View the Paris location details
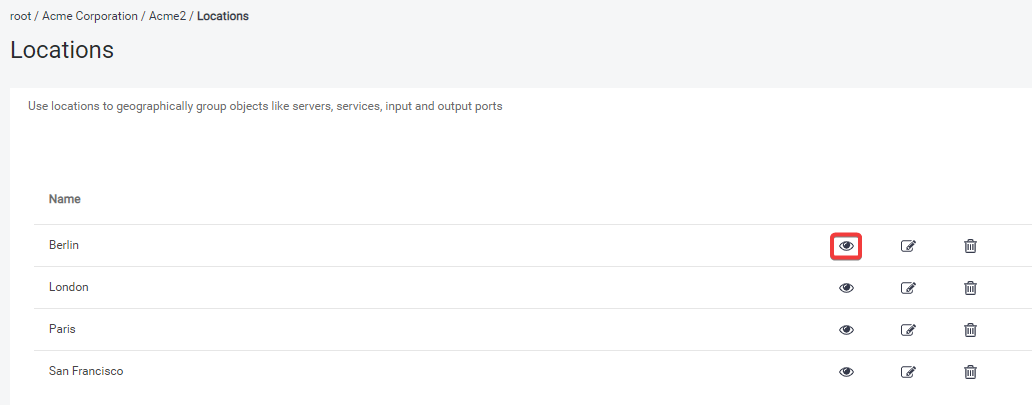Viewport: 1032px width, 405px height. [846, 330]
